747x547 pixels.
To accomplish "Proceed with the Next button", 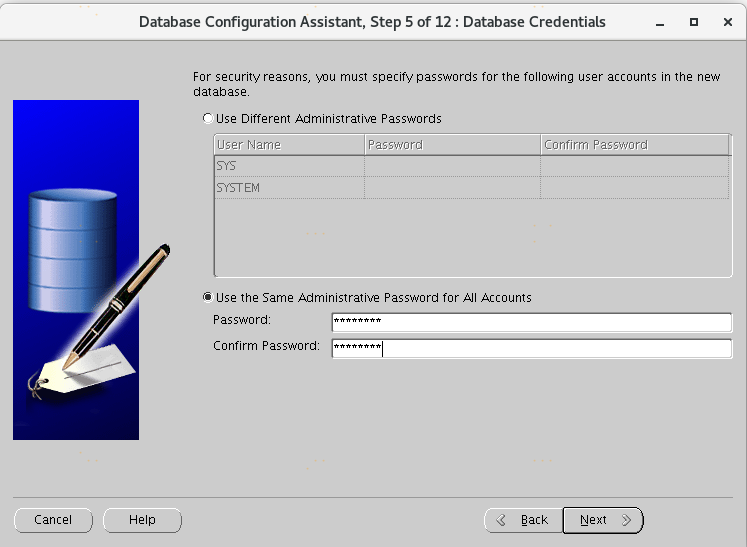I will (603, 520).
